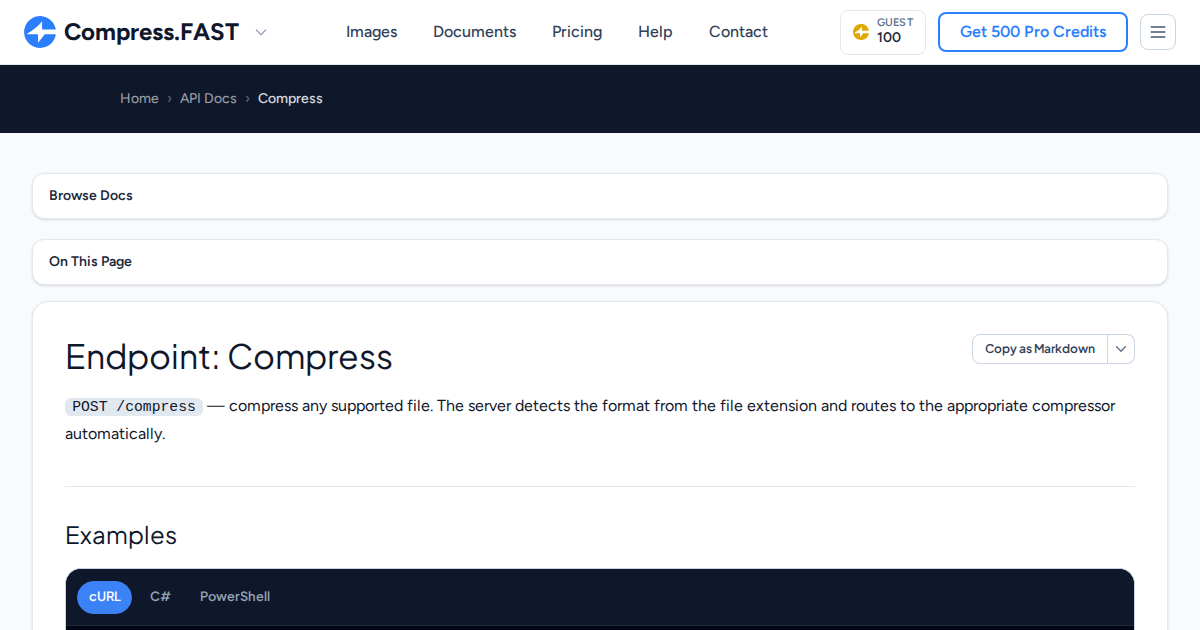1200x630 pixels.
Task: Click the Compress.FAST brand name text
Action: pos(152,32)
